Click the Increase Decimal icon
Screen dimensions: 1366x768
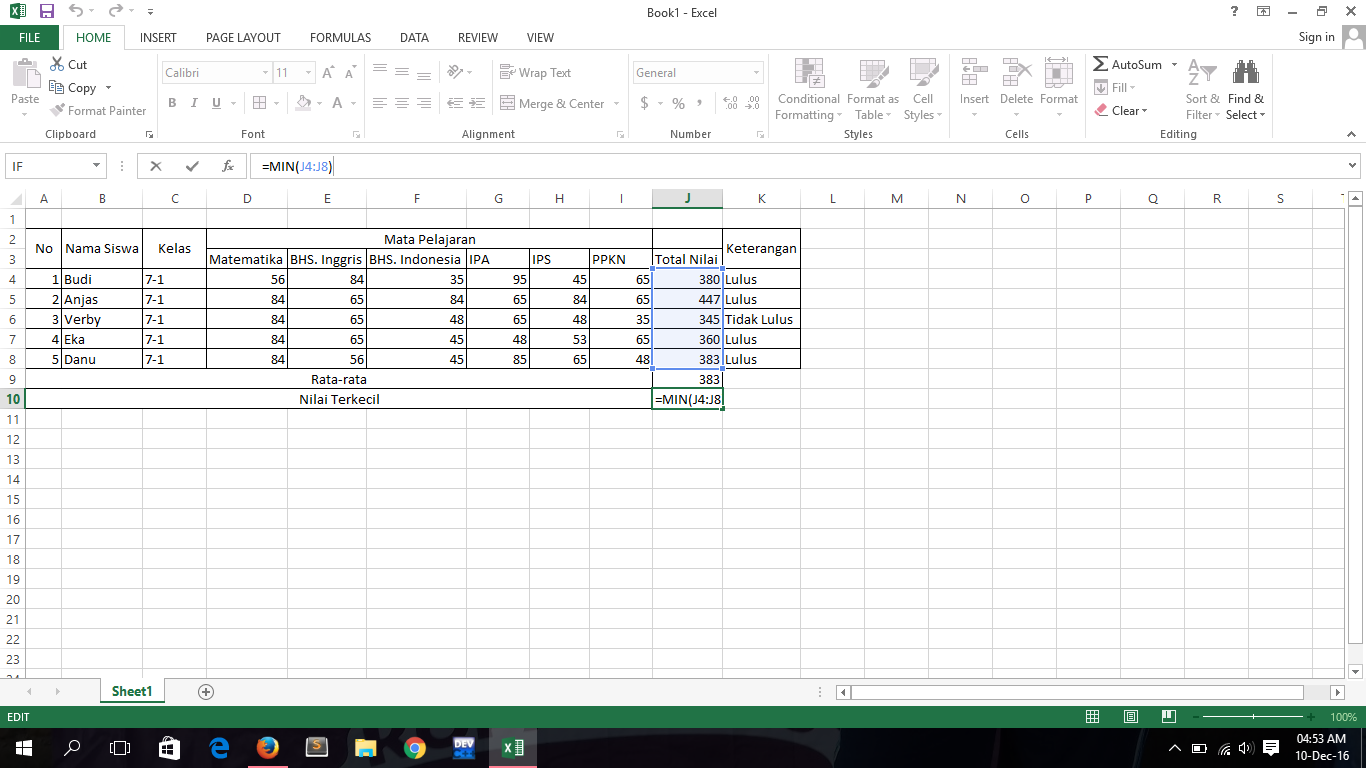coord(729,103)
